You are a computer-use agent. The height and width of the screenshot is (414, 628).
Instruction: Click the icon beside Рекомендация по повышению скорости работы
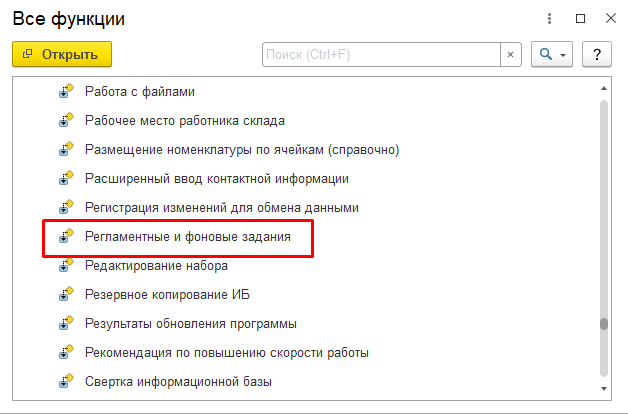coord(66,352)
